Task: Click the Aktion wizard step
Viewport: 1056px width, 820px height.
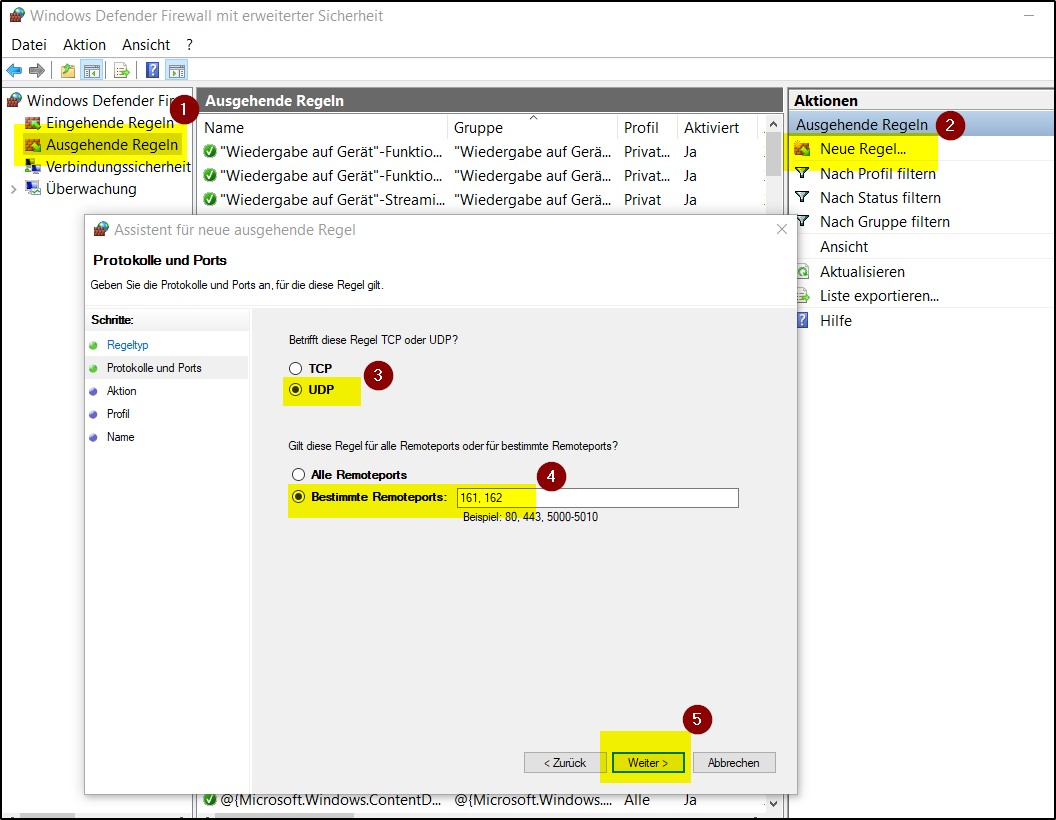Action: point(121,390)
